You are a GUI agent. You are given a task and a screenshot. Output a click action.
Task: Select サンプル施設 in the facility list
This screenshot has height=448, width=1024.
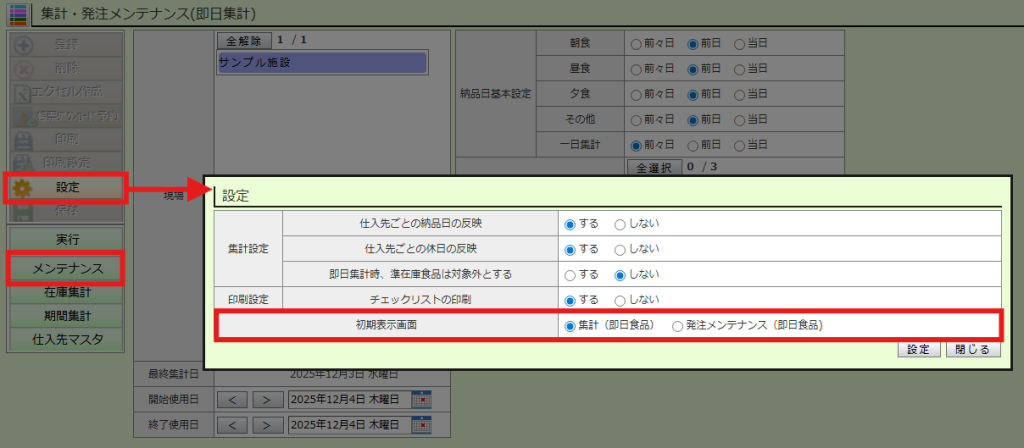point(321,61)
